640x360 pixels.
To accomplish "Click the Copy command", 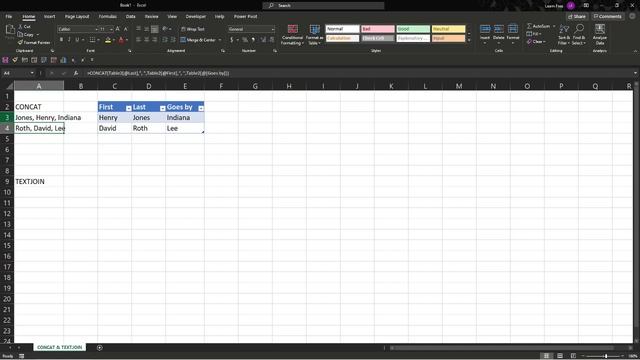I will click(26, 35).
